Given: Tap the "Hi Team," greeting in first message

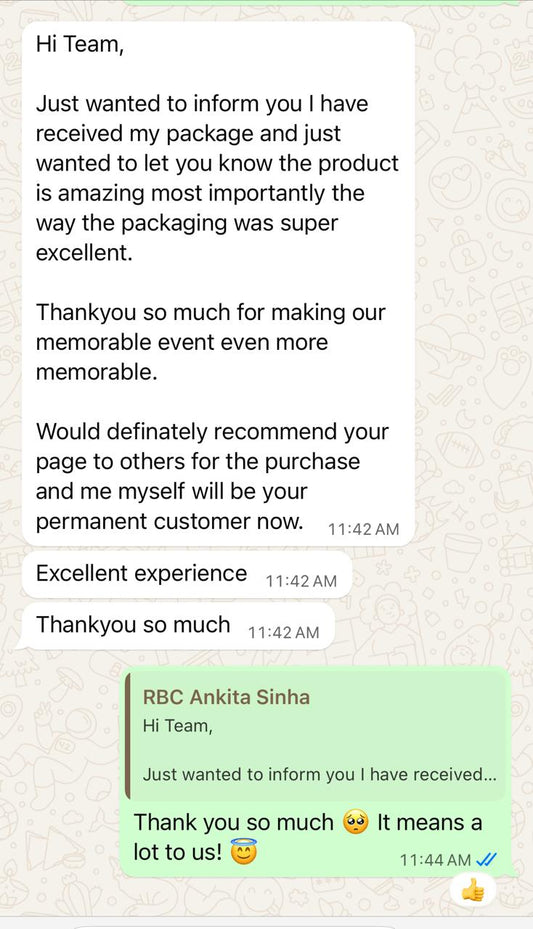Looking at the screenshot, I should coord(80,44).
